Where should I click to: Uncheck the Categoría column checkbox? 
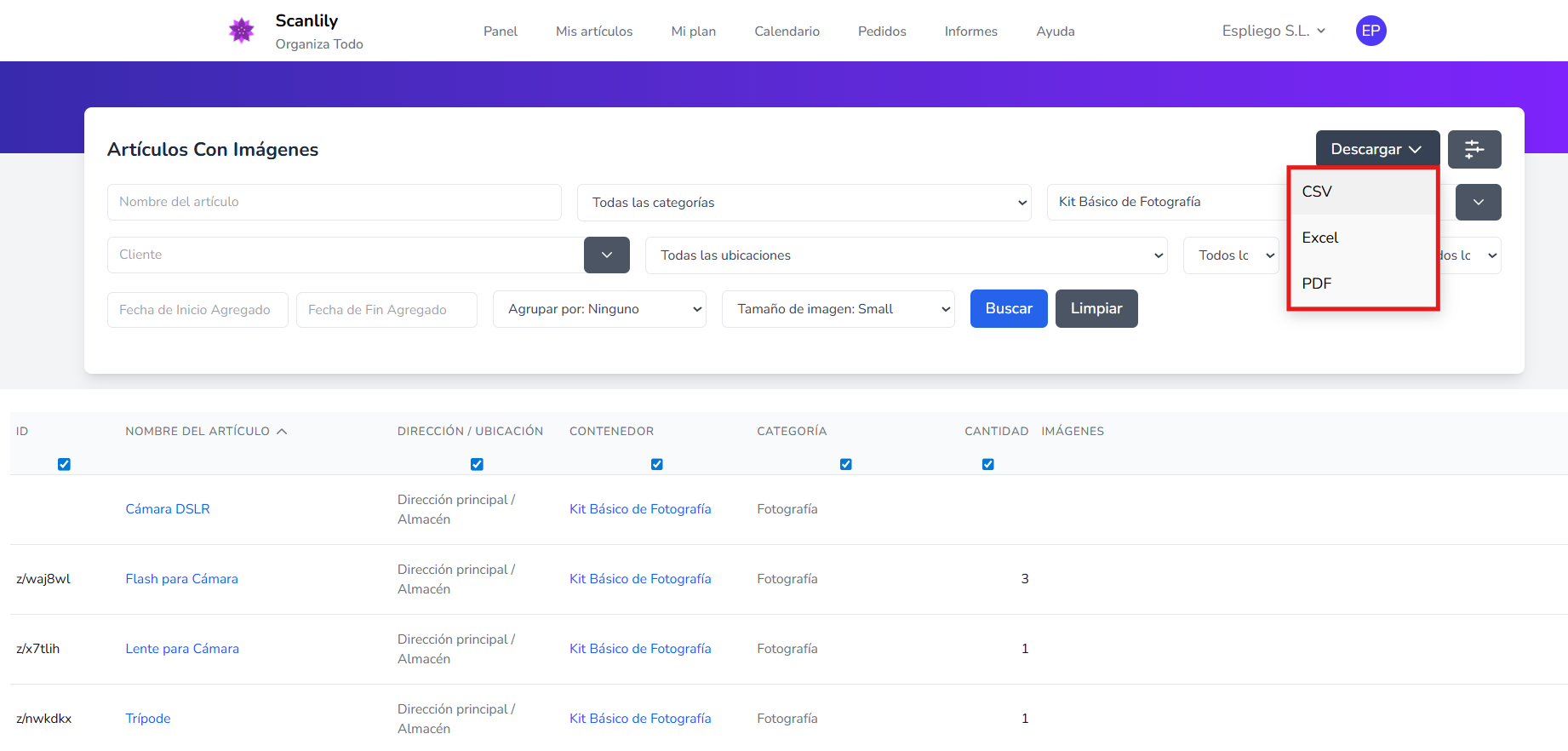[845, 464]
